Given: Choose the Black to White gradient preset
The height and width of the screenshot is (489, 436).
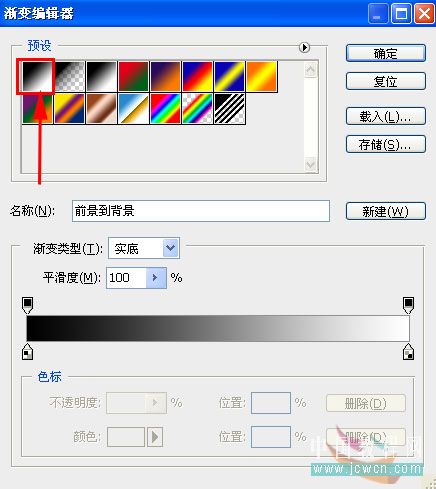Looking at the screenshot, I should pos(101,76).
